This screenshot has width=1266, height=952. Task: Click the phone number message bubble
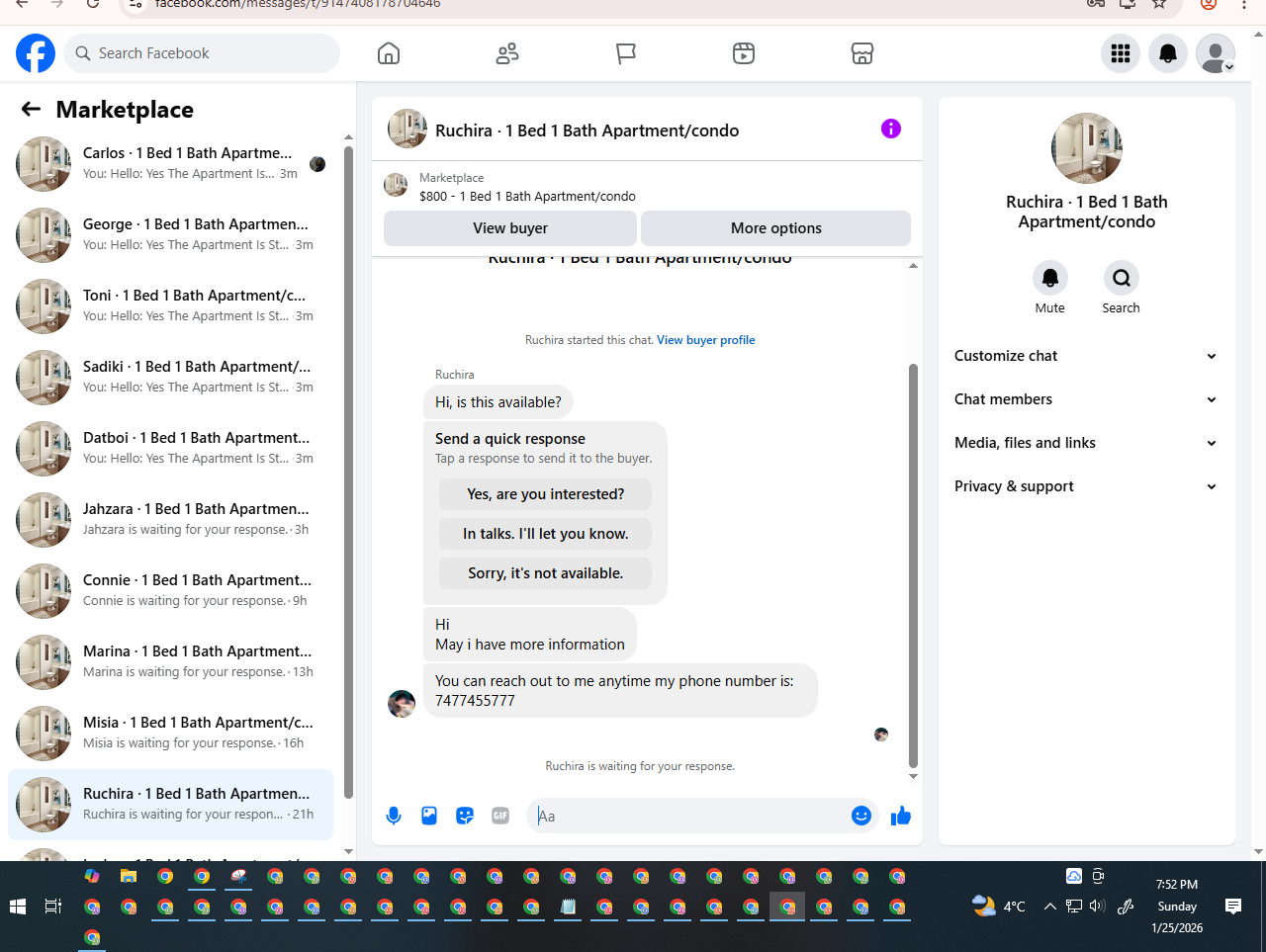coord(620,690)
